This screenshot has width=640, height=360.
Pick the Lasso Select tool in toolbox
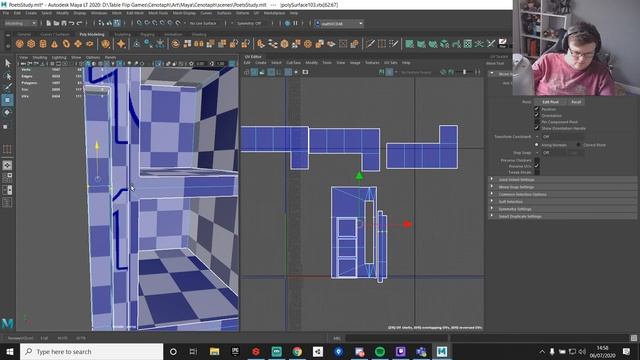click(x=7, y=76)
